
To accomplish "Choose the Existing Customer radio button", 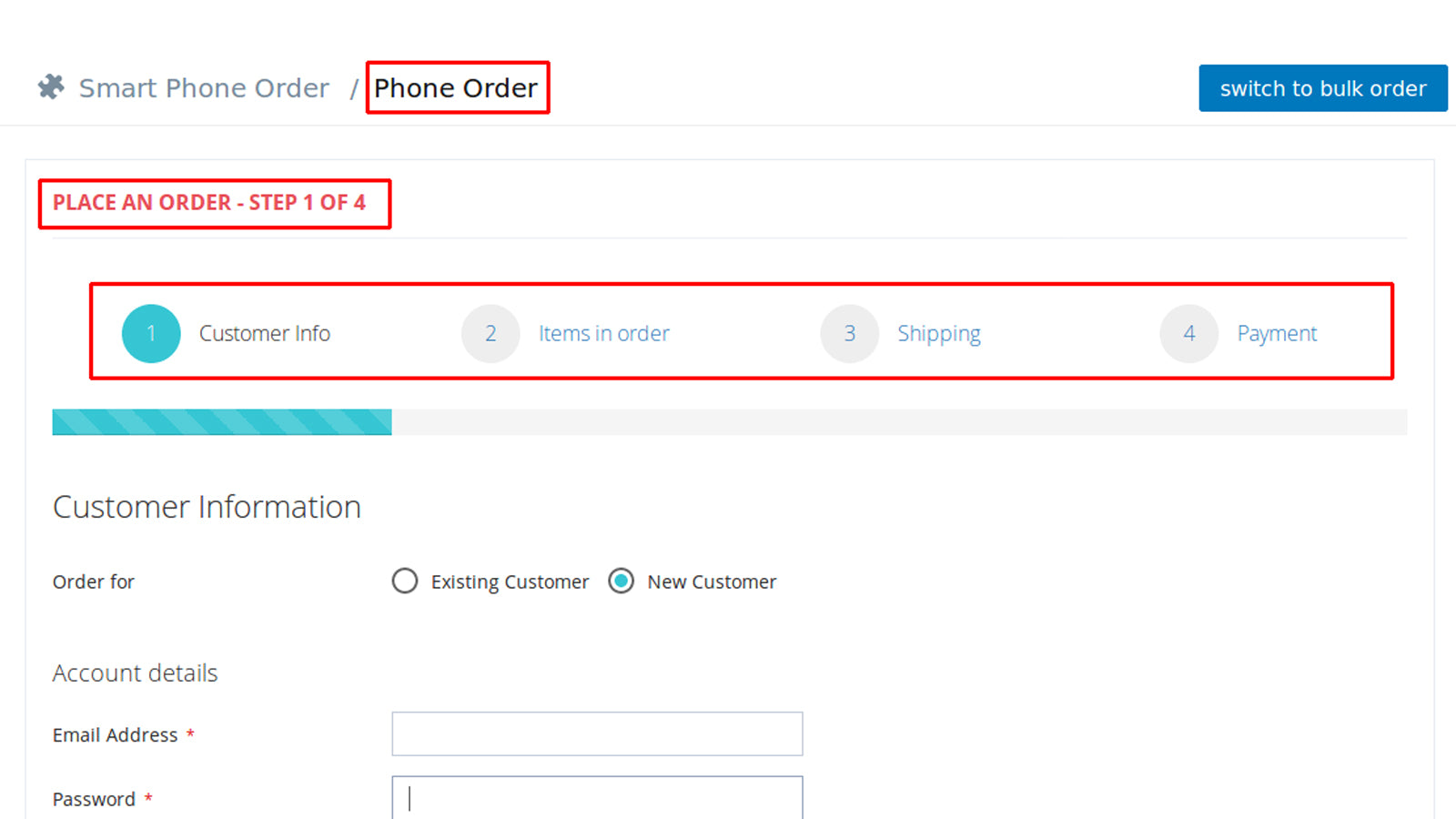I will click(405, 581).
